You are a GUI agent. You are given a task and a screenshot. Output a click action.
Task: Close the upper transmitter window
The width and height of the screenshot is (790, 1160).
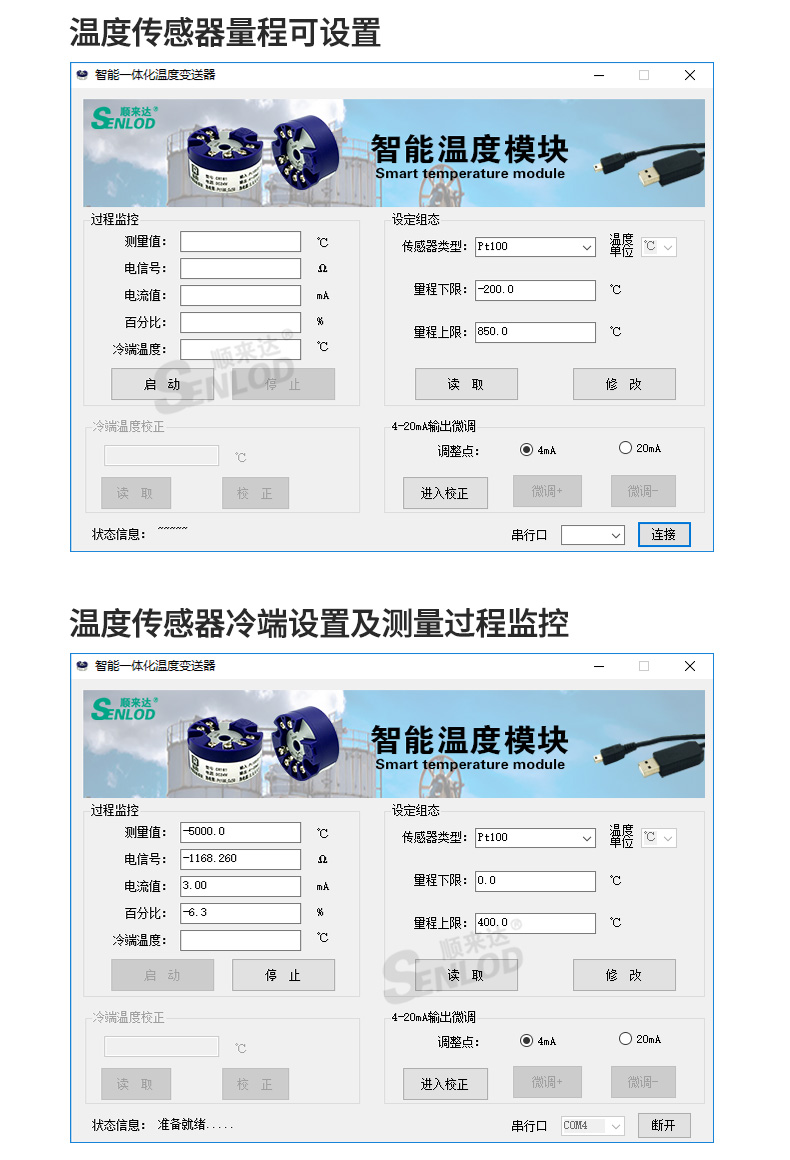[x=689, y=75]
